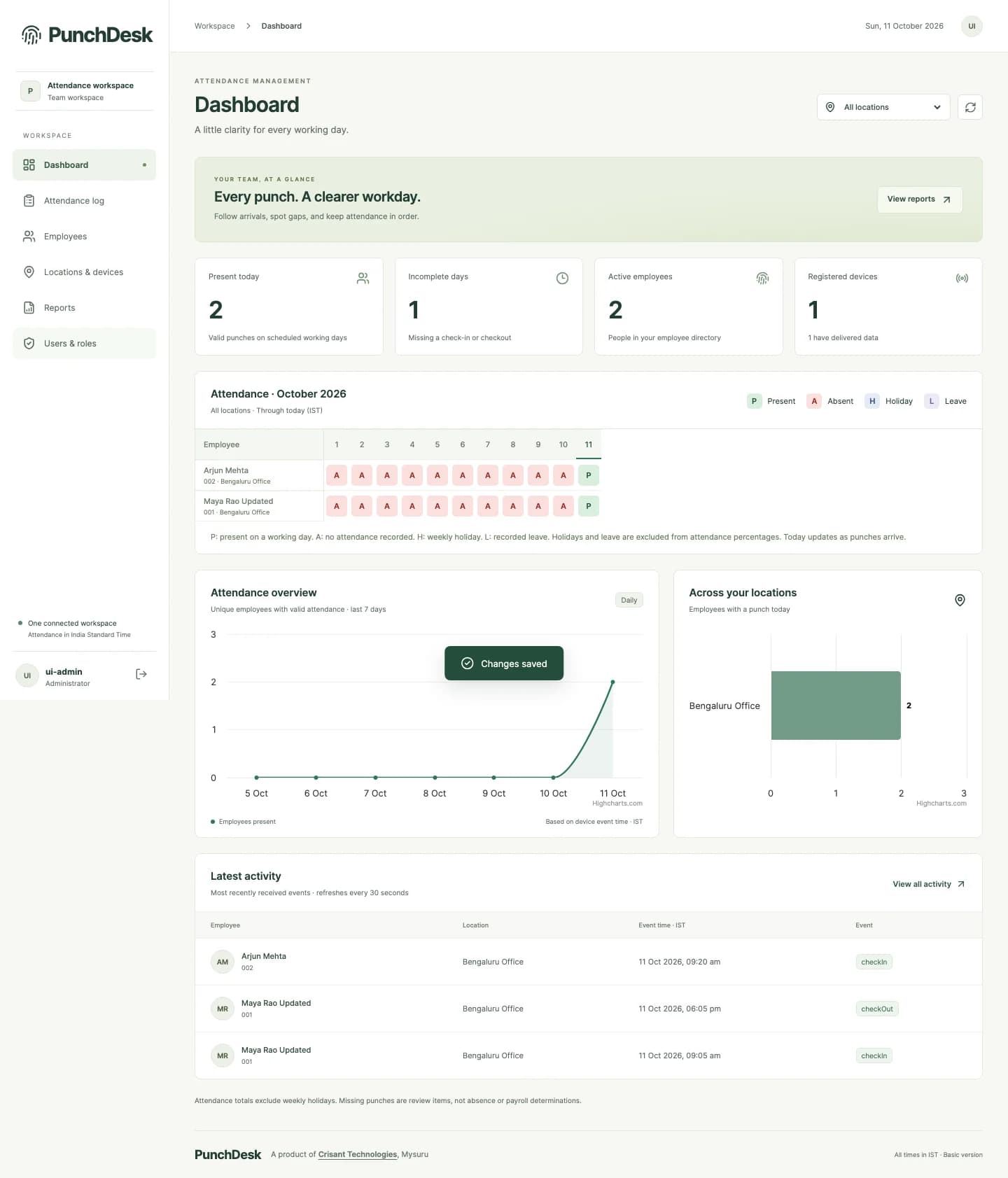This screenshot has height=1178, width=1008.
Task: Open the All locations dropdown
Action: pyautogui.click(x=883, y=107)
